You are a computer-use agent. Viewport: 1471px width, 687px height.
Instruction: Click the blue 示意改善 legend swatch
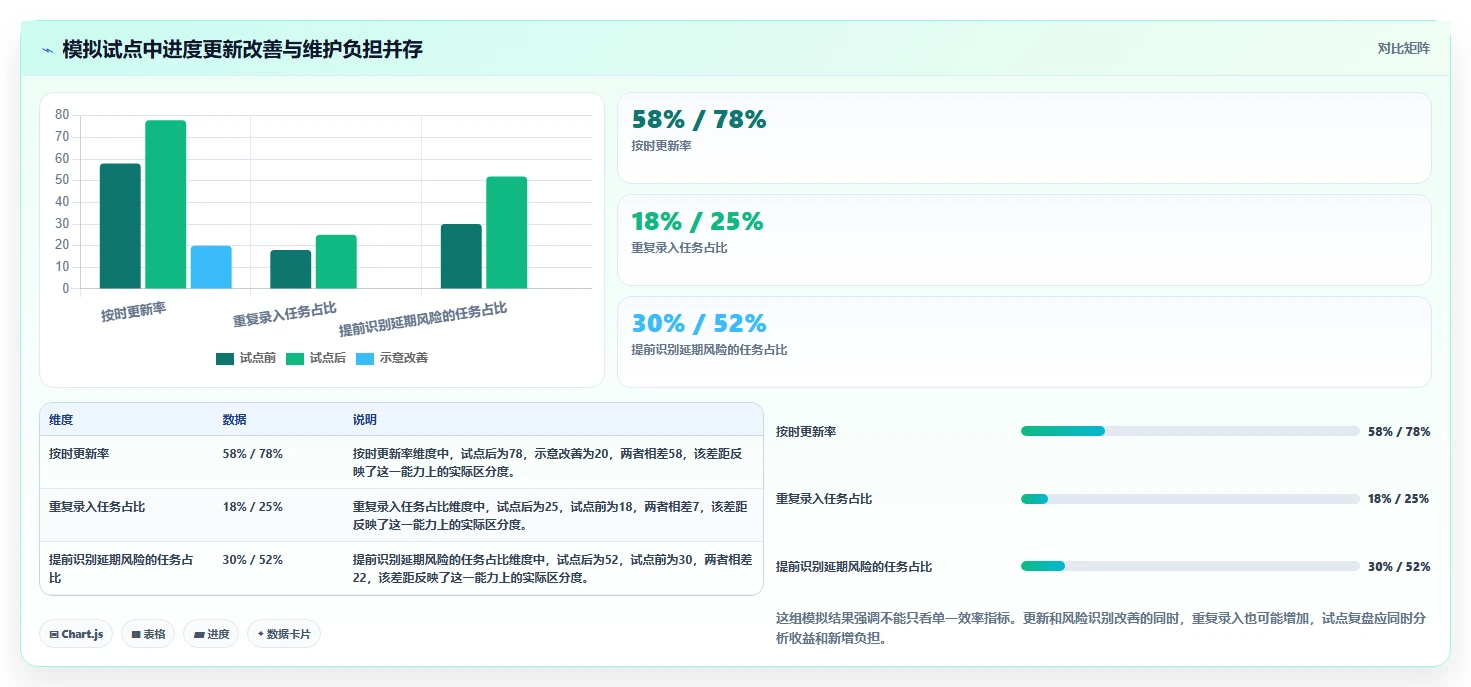coord(365,358)
